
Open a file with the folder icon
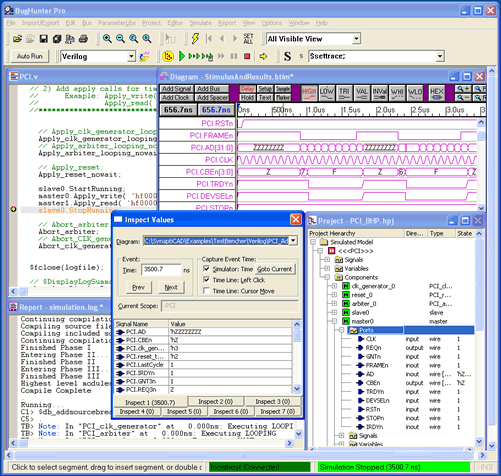(17, 39)
